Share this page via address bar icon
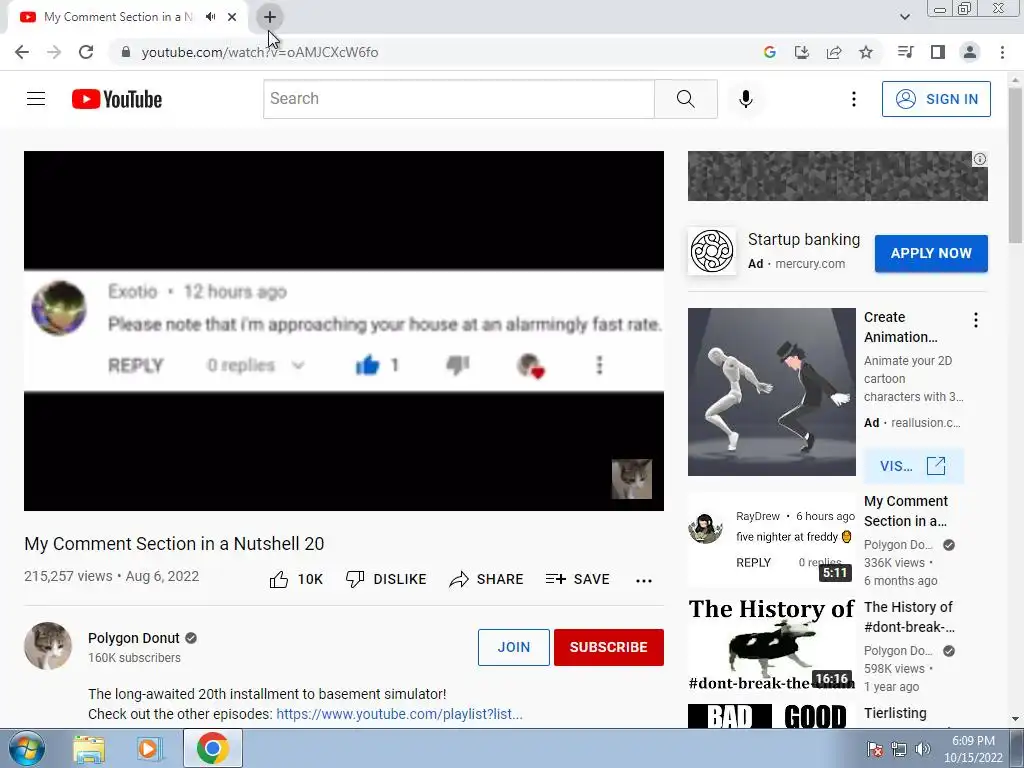This screenshot has width=1024, height=768. 834,52
